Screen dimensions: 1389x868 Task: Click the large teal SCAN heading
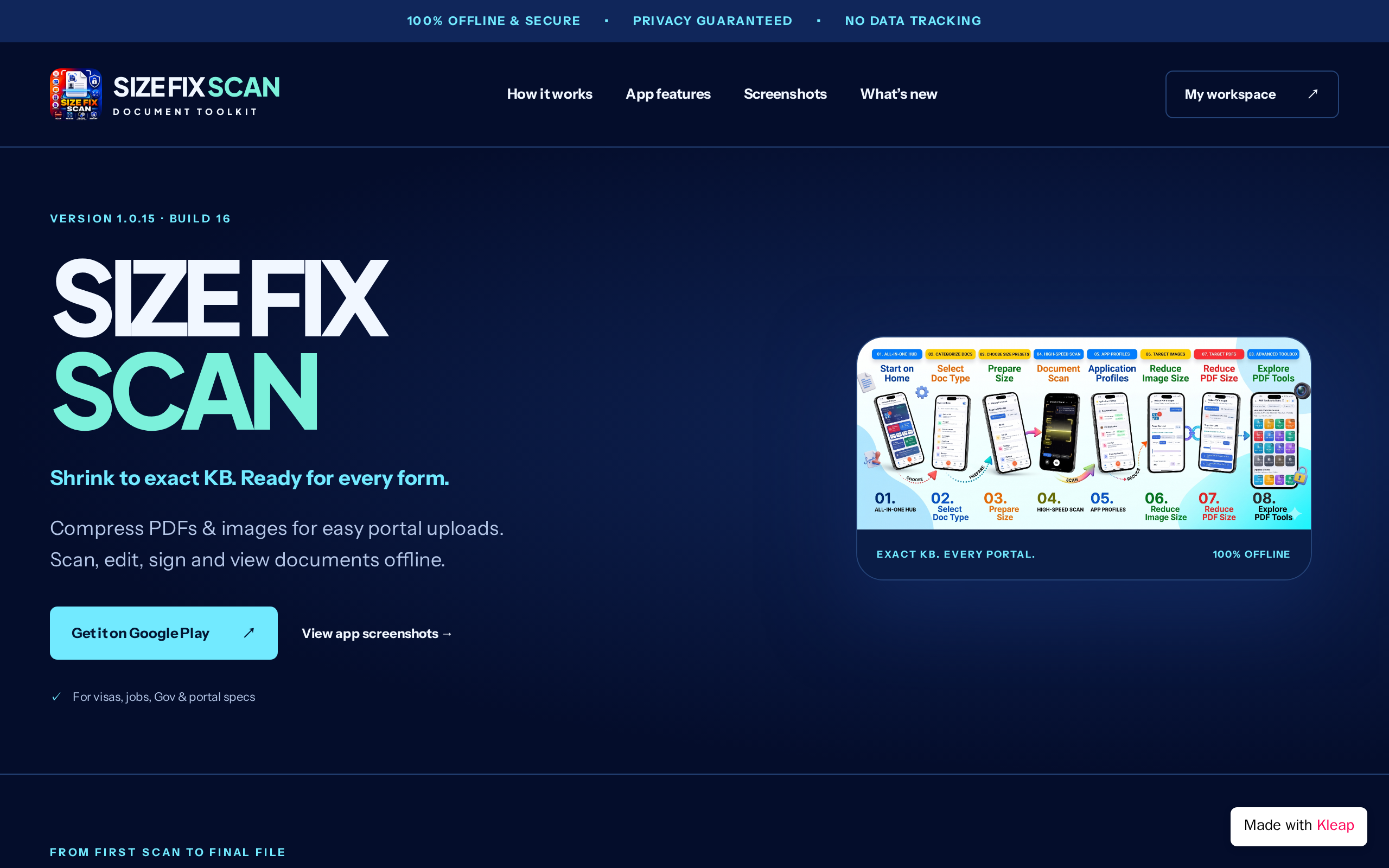185,392
